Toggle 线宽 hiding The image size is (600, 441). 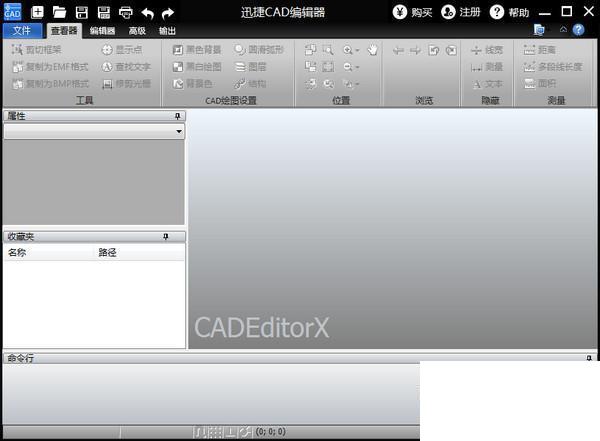pos(487,50)
